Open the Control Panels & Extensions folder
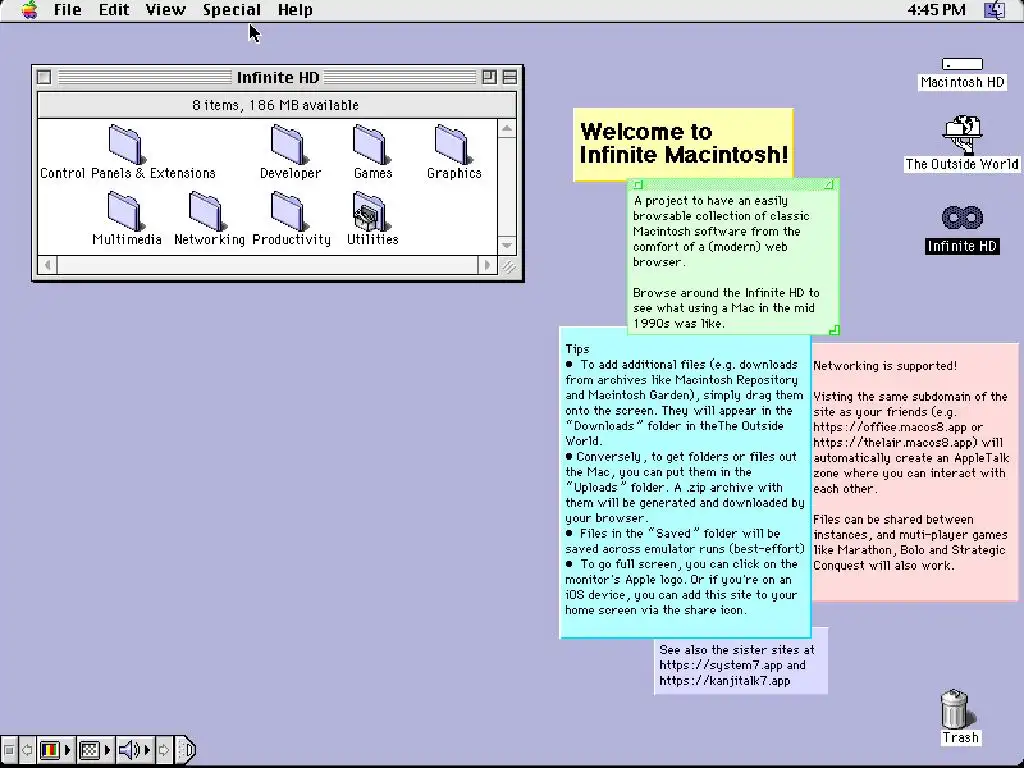1024x768 pixels. tap(125, 144)
